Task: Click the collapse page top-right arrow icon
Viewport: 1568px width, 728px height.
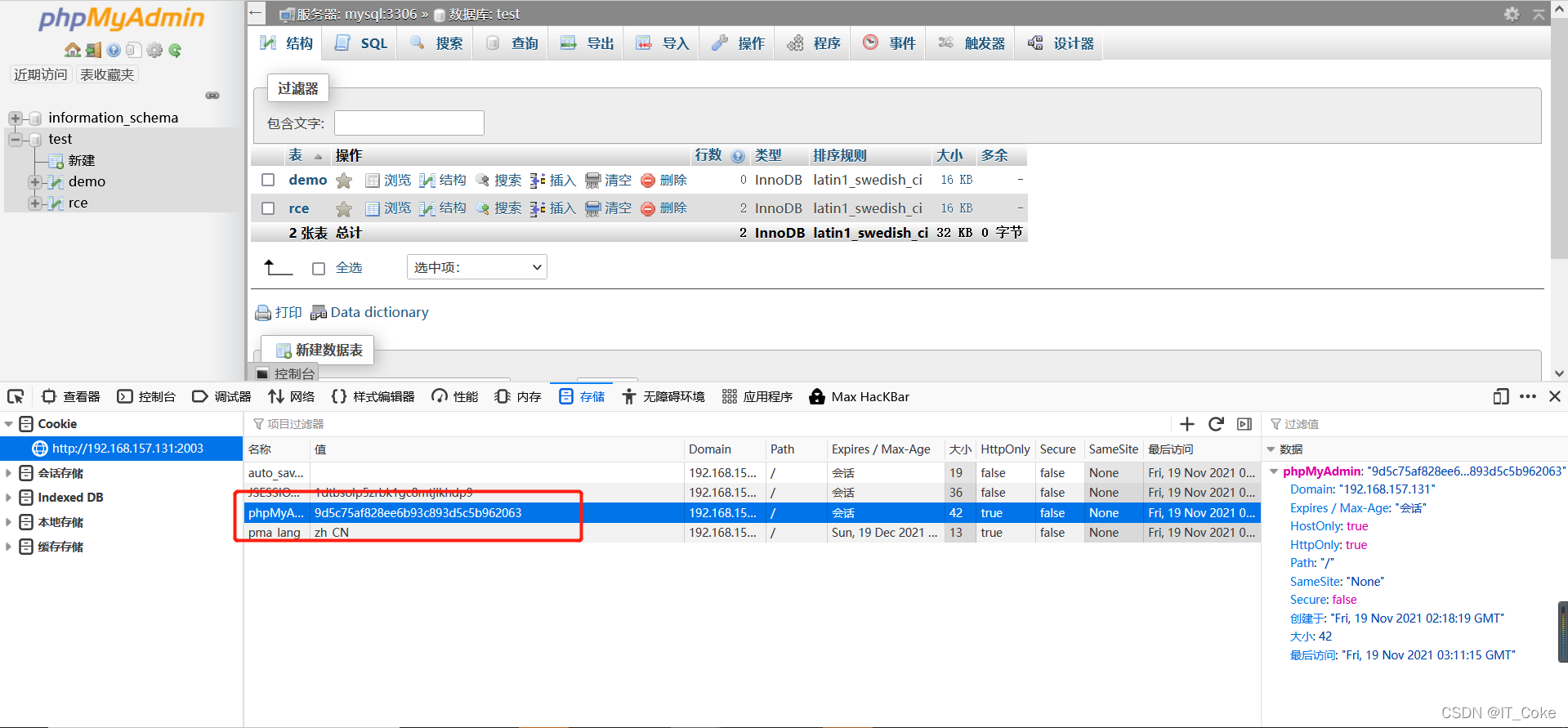Action: [x=1539, y=14]
